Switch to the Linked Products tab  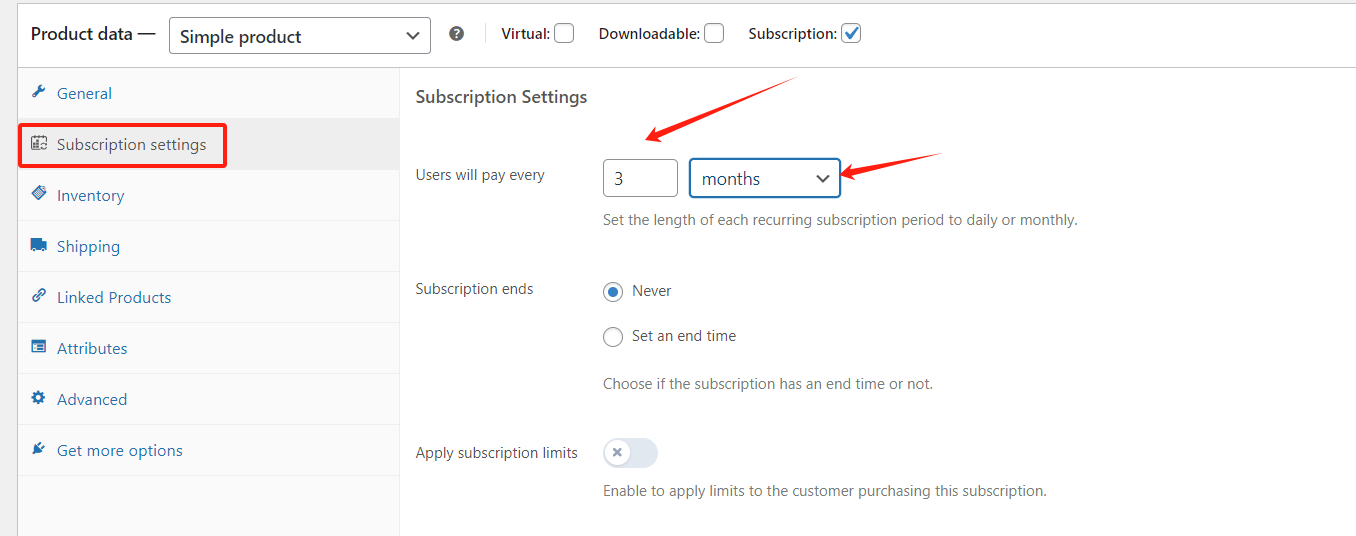[114, 298]
